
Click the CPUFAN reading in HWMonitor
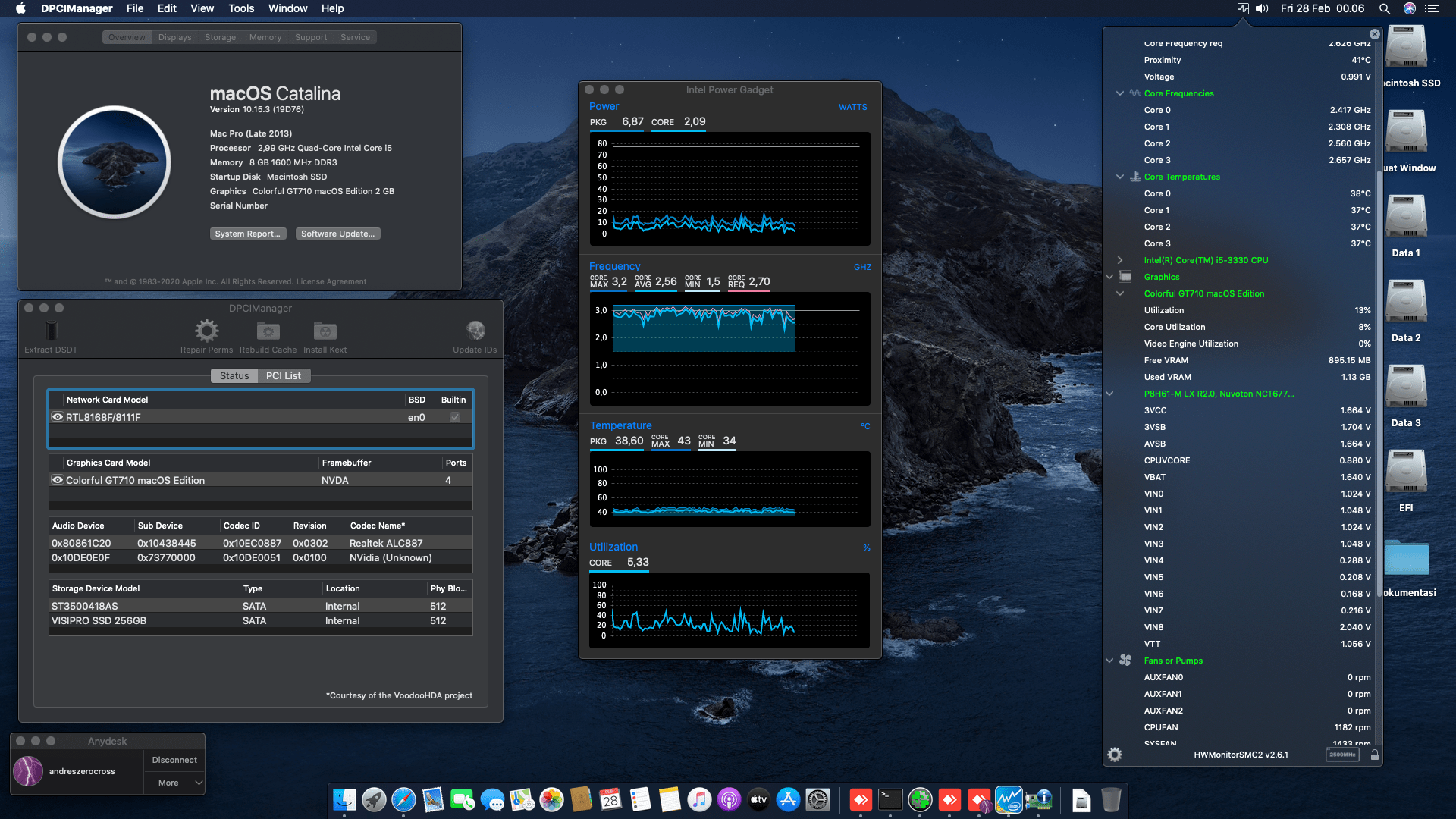point(1257,727)
